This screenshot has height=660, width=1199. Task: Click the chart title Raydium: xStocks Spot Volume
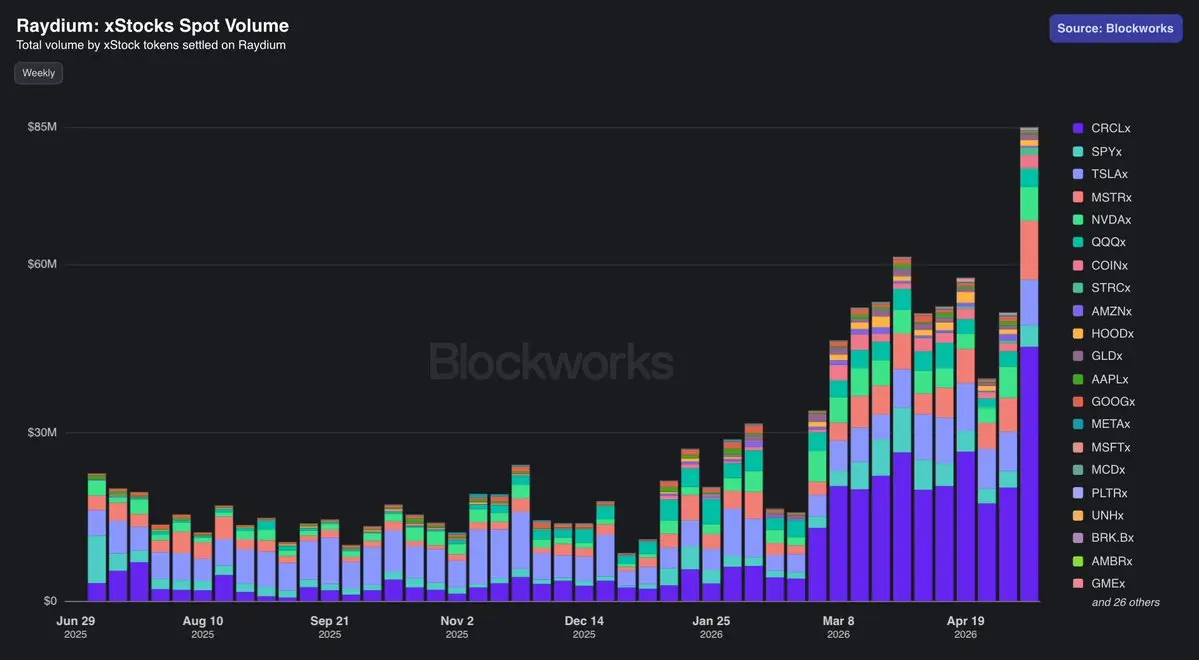coord(153,25)
